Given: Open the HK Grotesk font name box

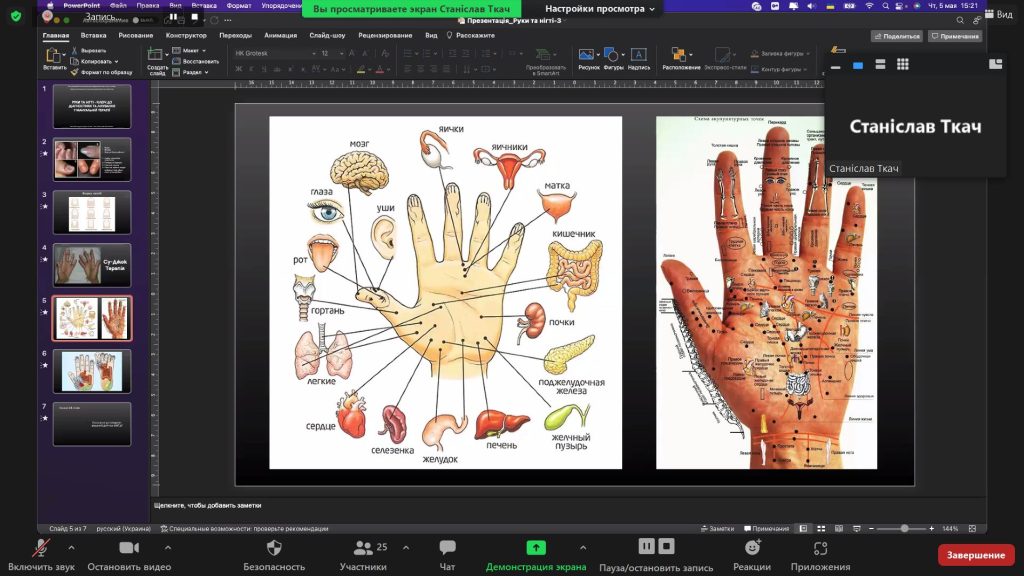Looking at the screenshot, I should (x=275, y=53).
